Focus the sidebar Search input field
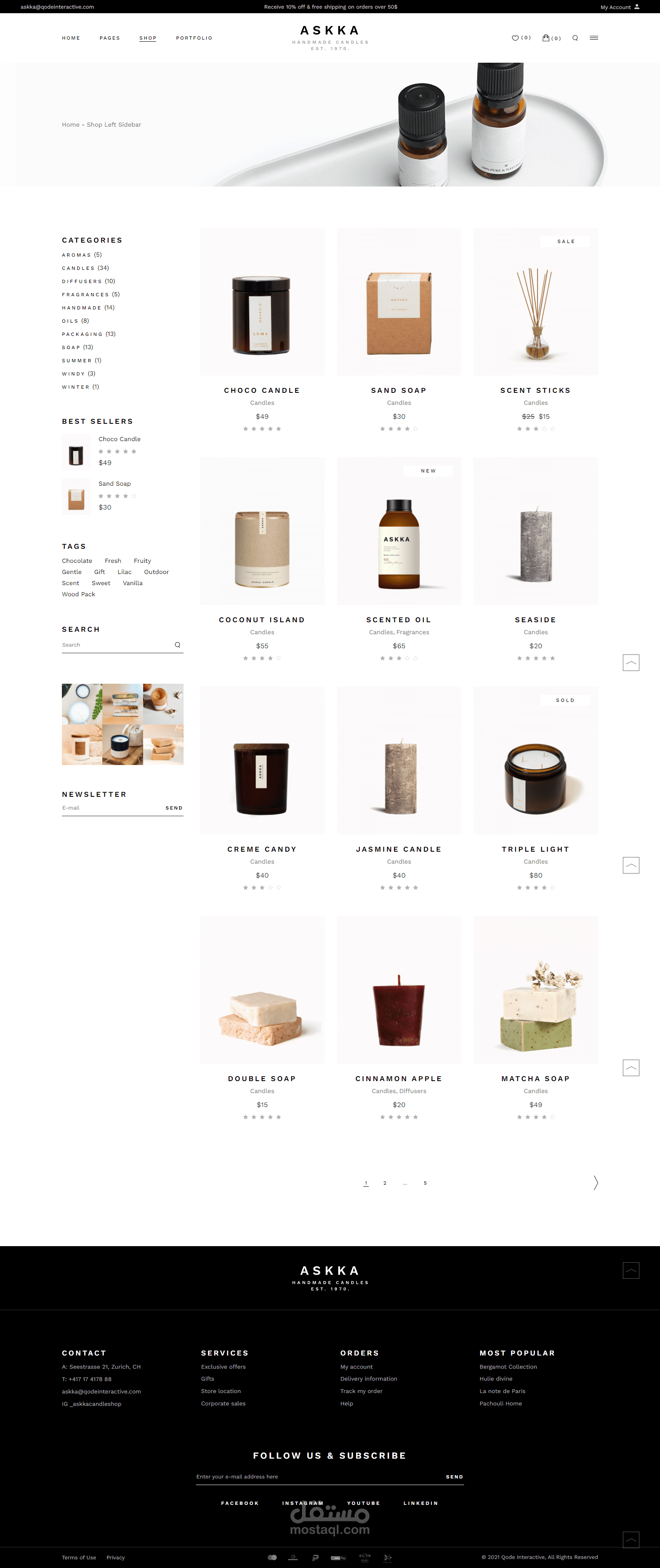 (x=115, y=645)
